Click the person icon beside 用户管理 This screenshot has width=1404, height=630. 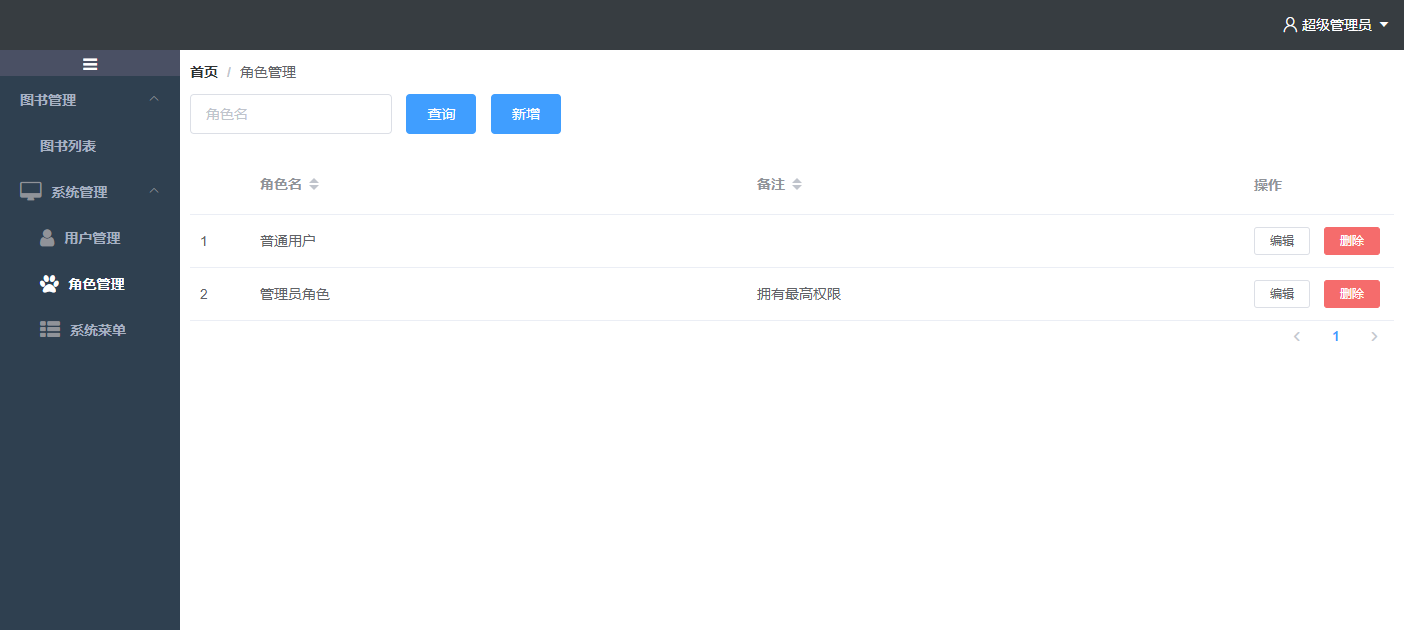(x=47, y=238)
